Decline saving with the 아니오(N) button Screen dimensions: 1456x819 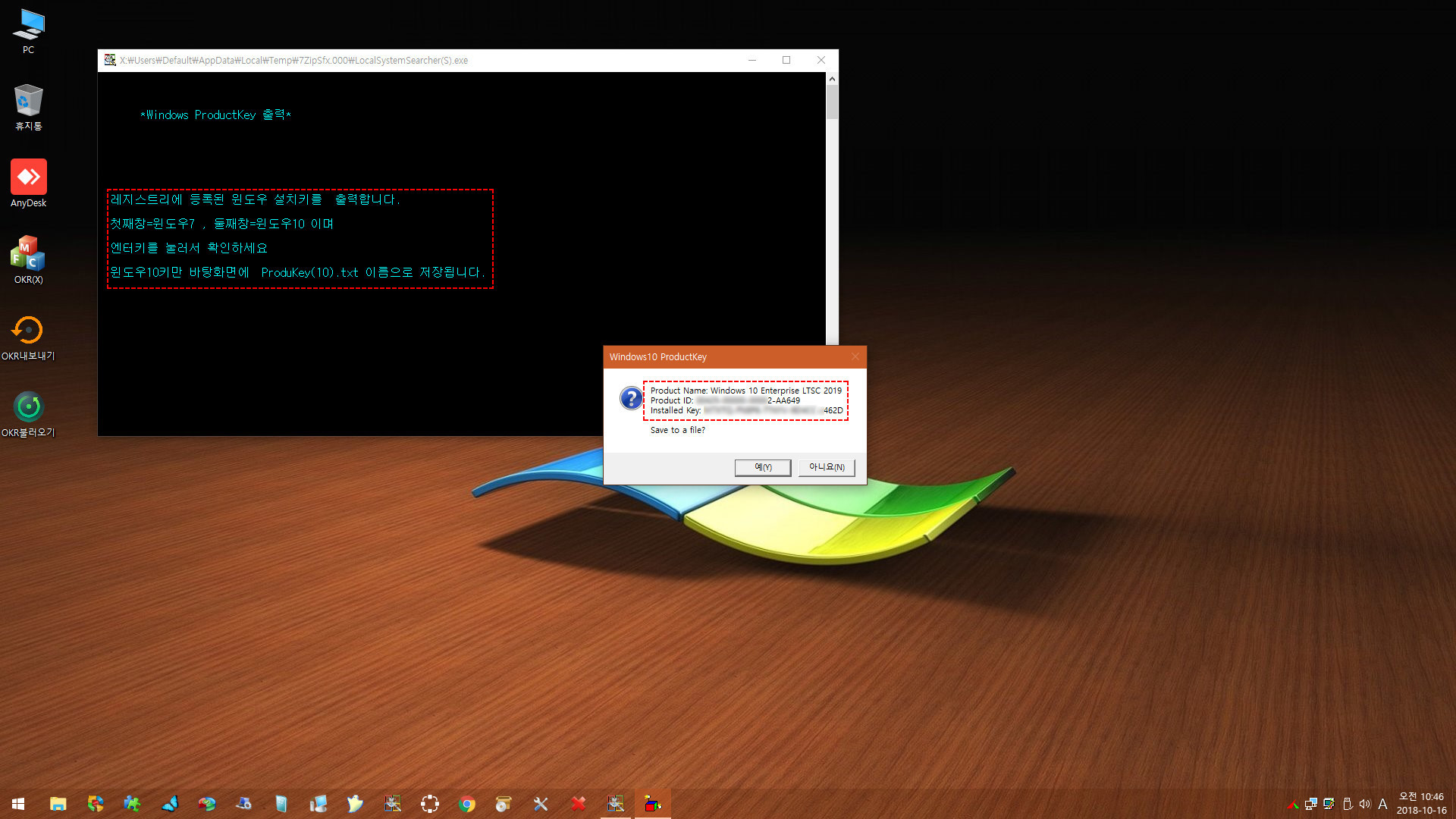[827, 467]
